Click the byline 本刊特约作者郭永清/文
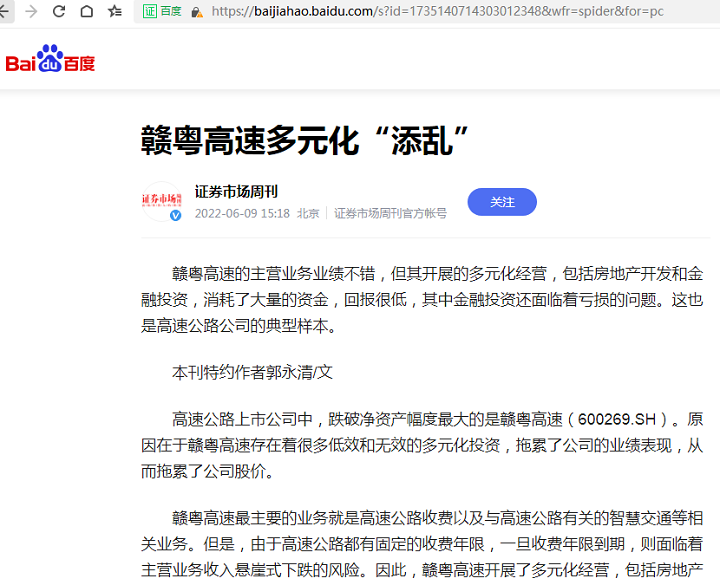 [252, 372]
